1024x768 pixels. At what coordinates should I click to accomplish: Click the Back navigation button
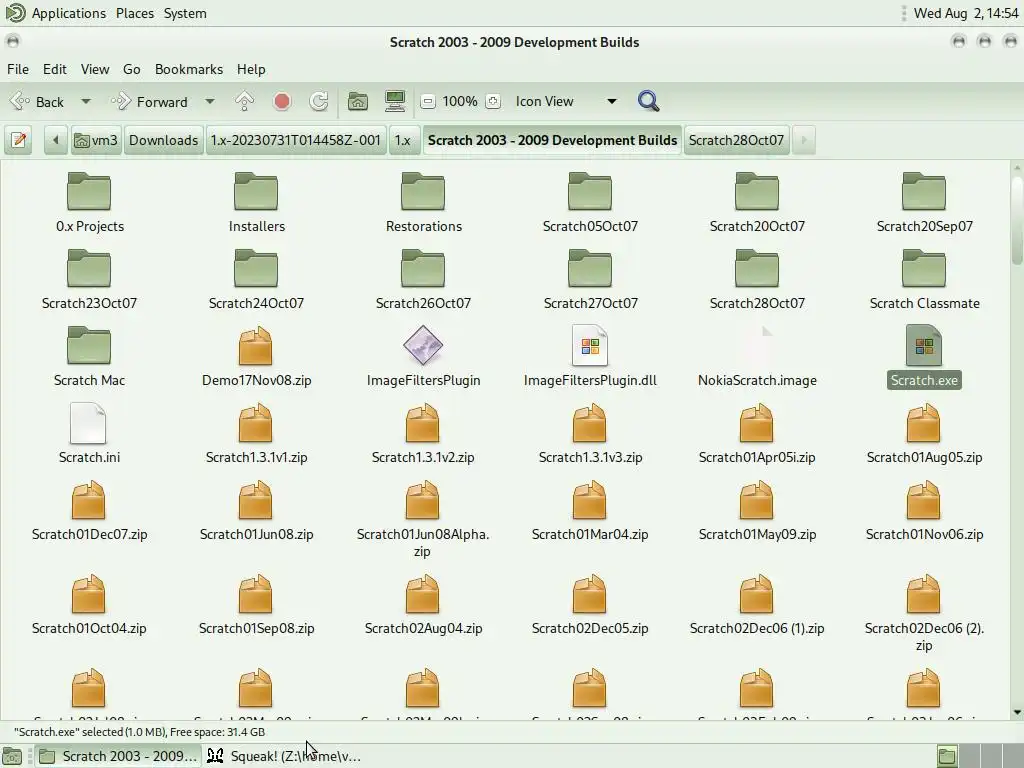coord(37,102)
